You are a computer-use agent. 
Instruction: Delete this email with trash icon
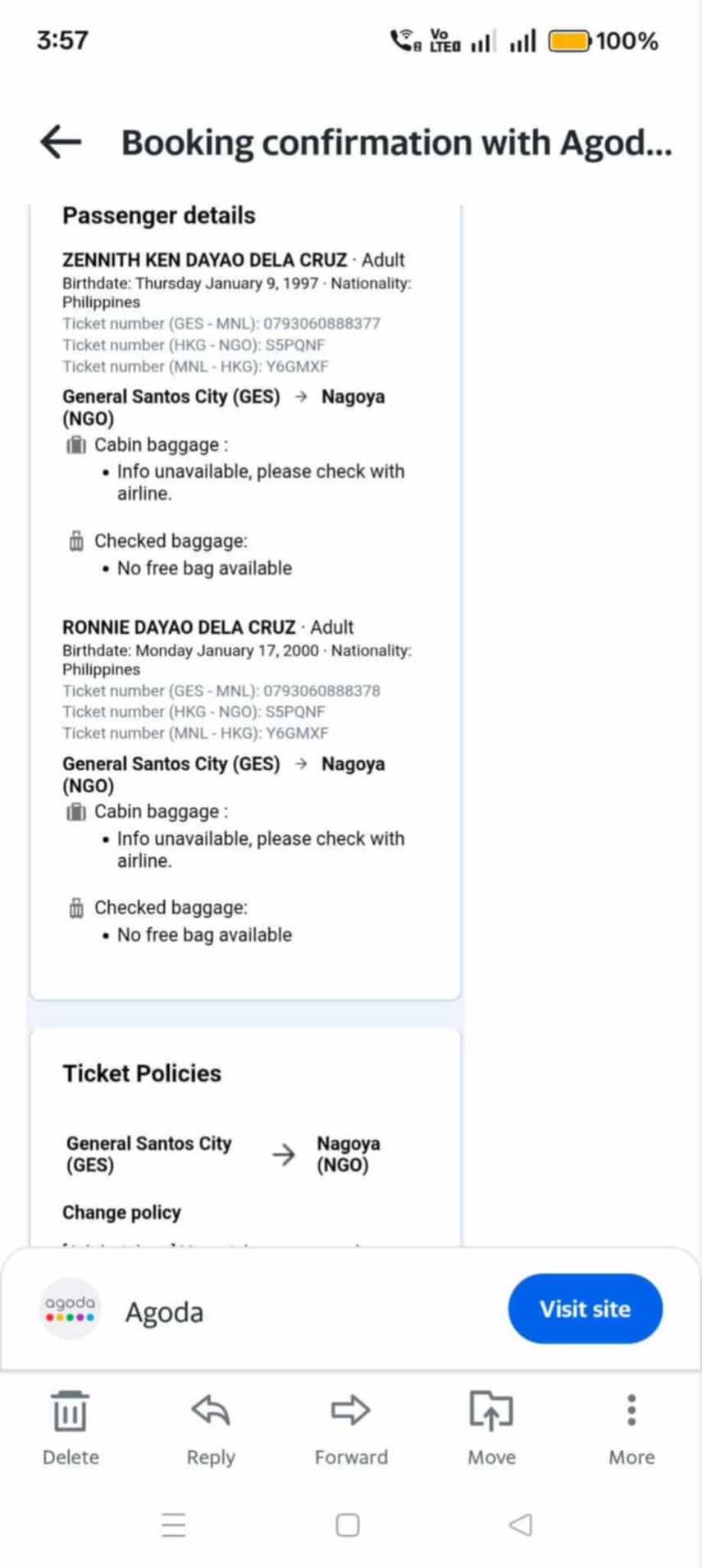click(x=71, y=1427)
